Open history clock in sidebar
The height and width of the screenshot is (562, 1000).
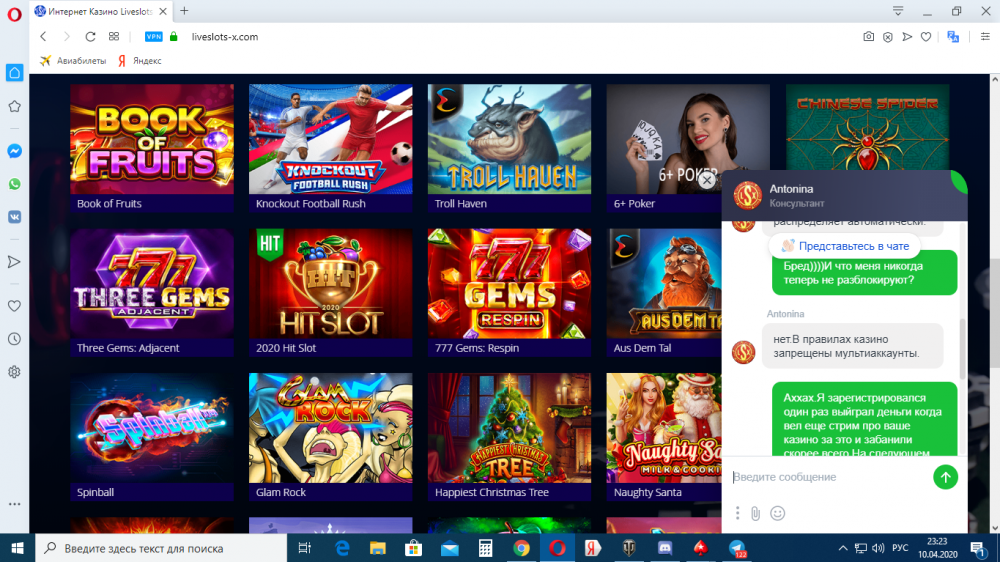tap(14, 339)
